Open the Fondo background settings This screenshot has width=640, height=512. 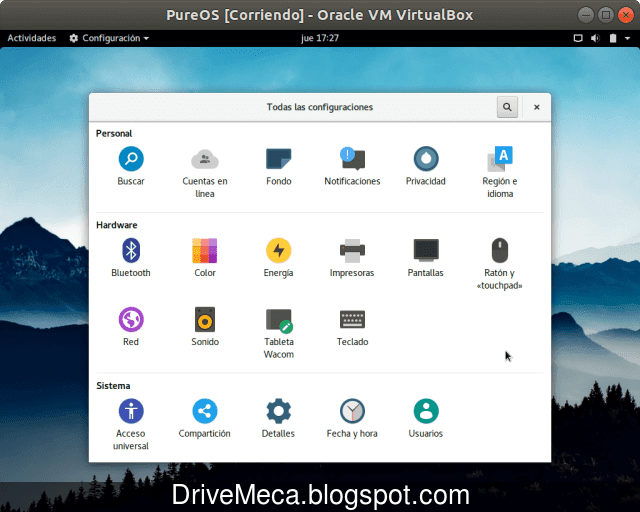point(279,166)
